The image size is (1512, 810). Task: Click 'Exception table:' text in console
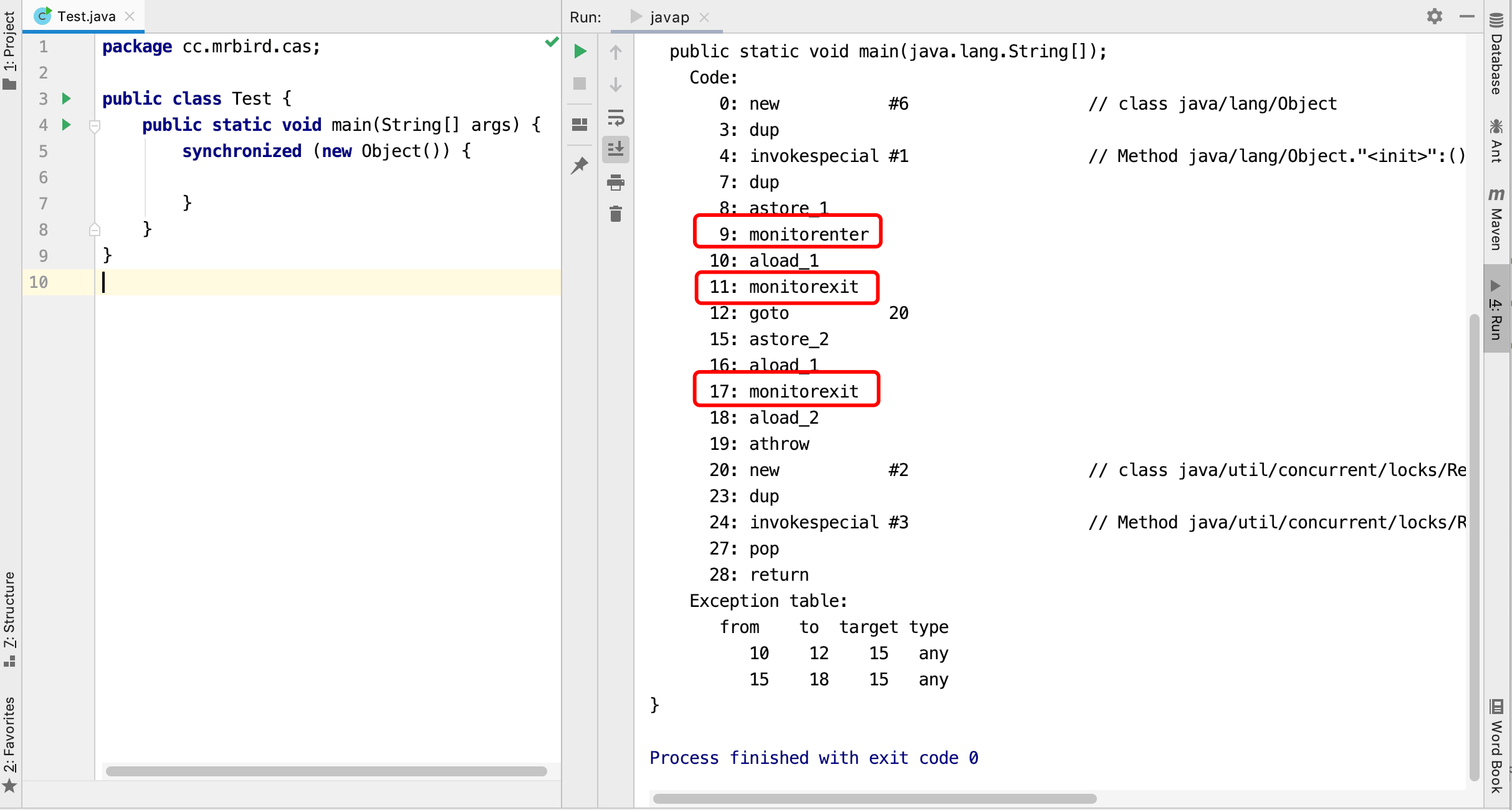768,601
